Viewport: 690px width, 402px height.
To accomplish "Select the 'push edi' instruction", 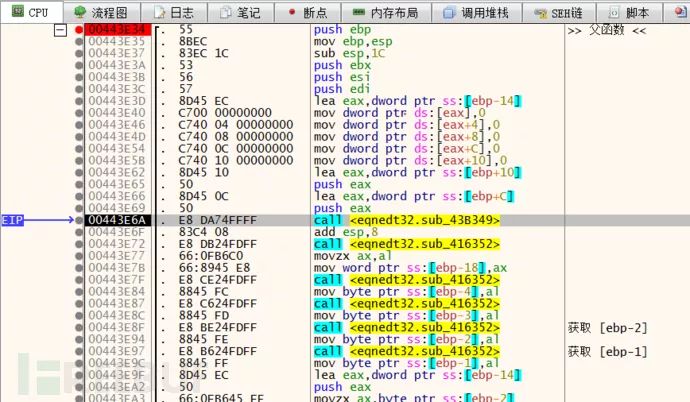I will pyautogui.click(x=342, y=89).
